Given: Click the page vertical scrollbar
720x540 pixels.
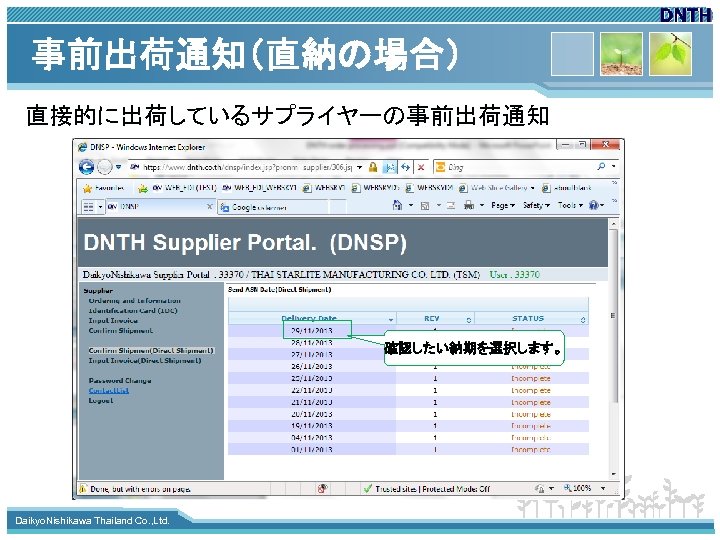Looking at the screenshot, I should (613, 316).
